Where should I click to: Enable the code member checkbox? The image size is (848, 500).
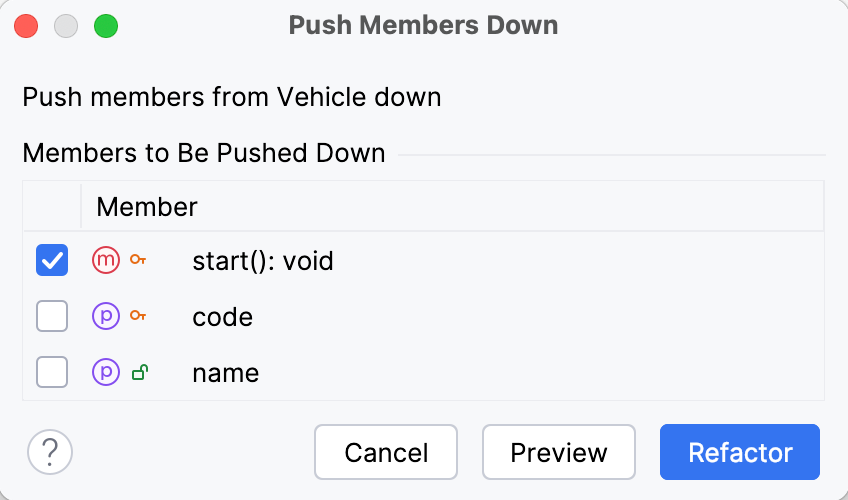pyautogui.click(x=52, y=317)
